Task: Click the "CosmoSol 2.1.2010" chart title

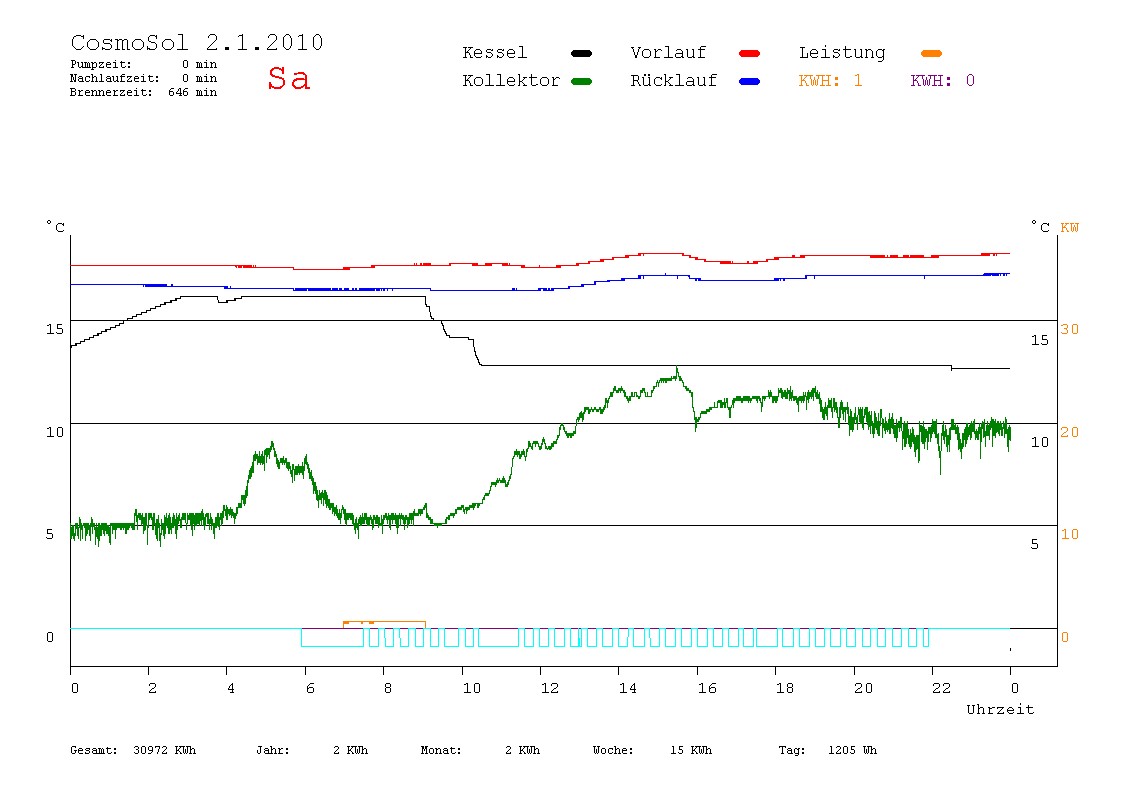Action: pyautogui.click(x=197, y=42)
